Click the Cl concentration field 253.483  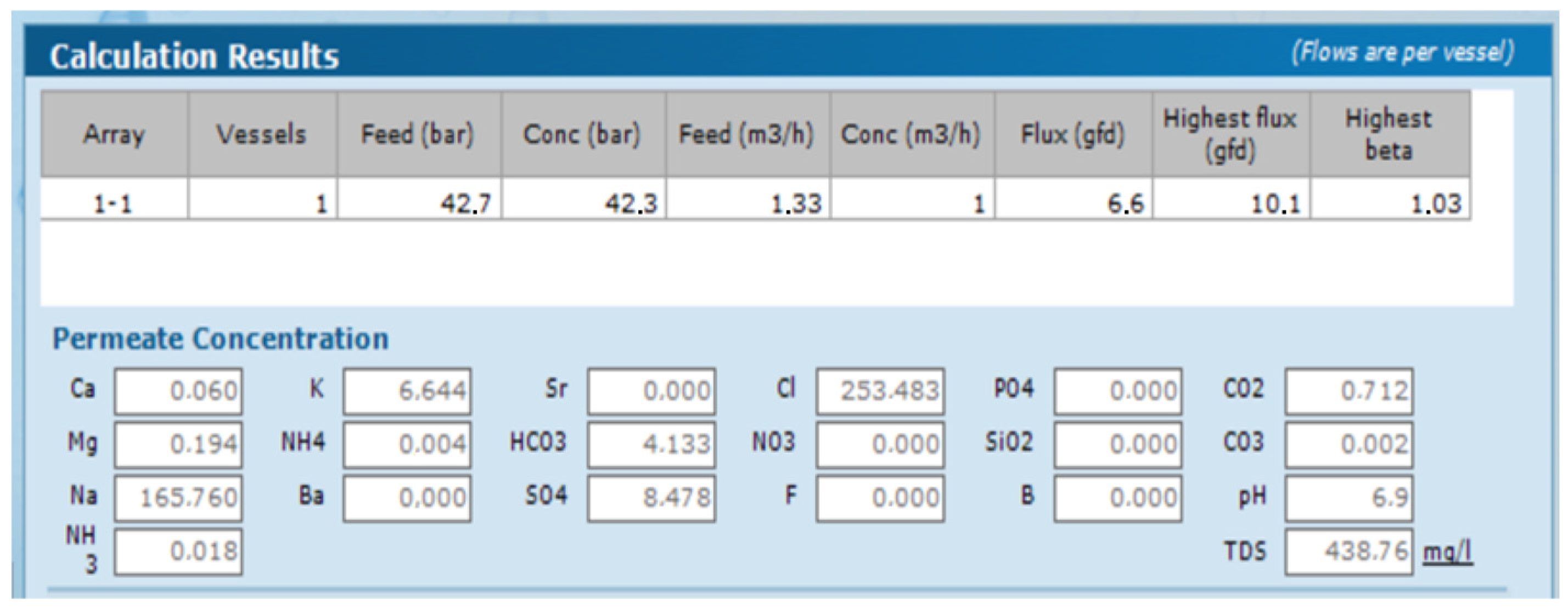point(880,391)
